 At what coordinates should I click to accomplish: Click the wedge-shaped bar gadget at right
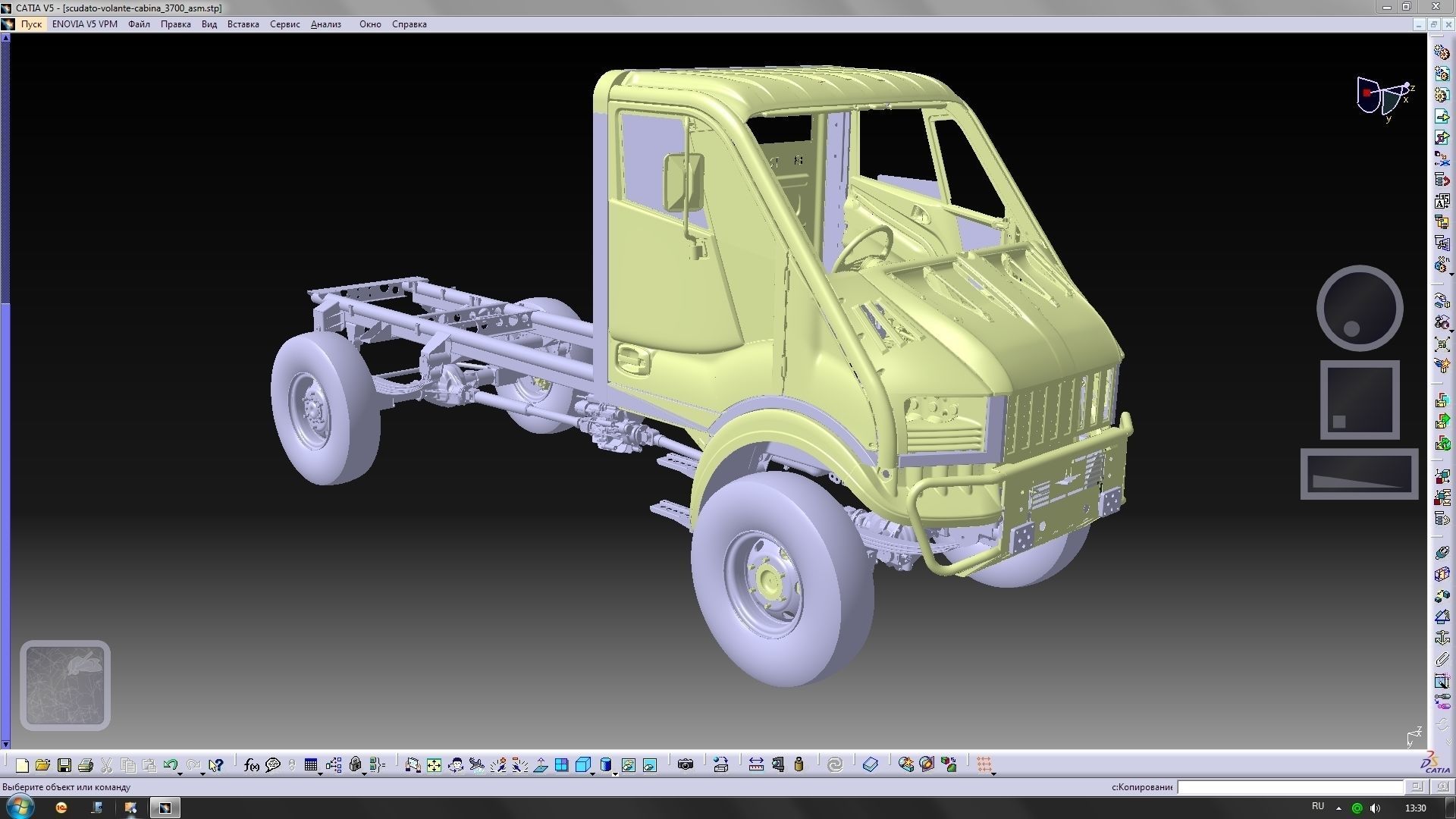point(1360,474)
